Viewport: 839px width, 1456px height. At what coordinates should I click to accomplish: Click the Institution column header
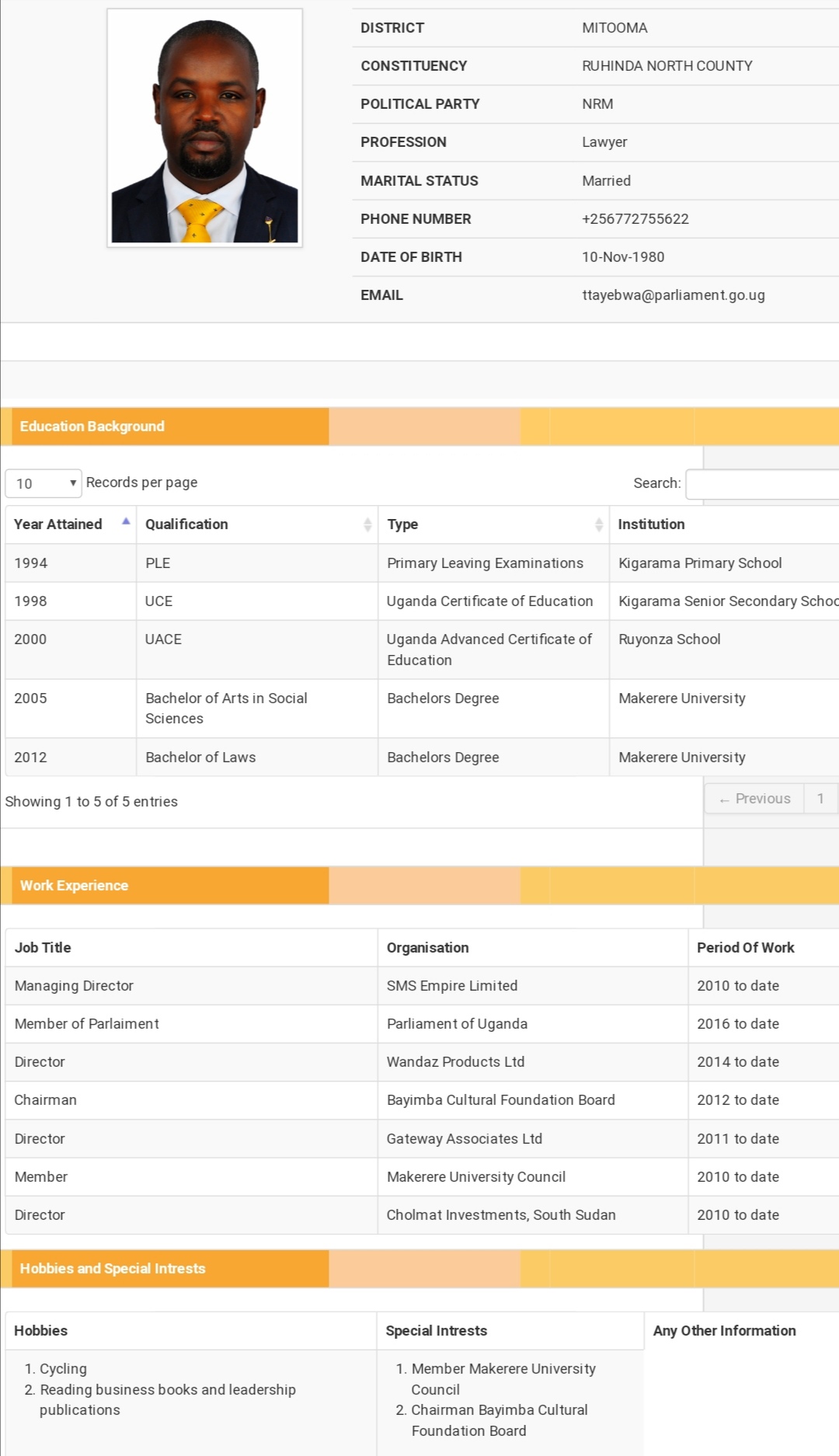pyautogui.click(x=724, y=524)
